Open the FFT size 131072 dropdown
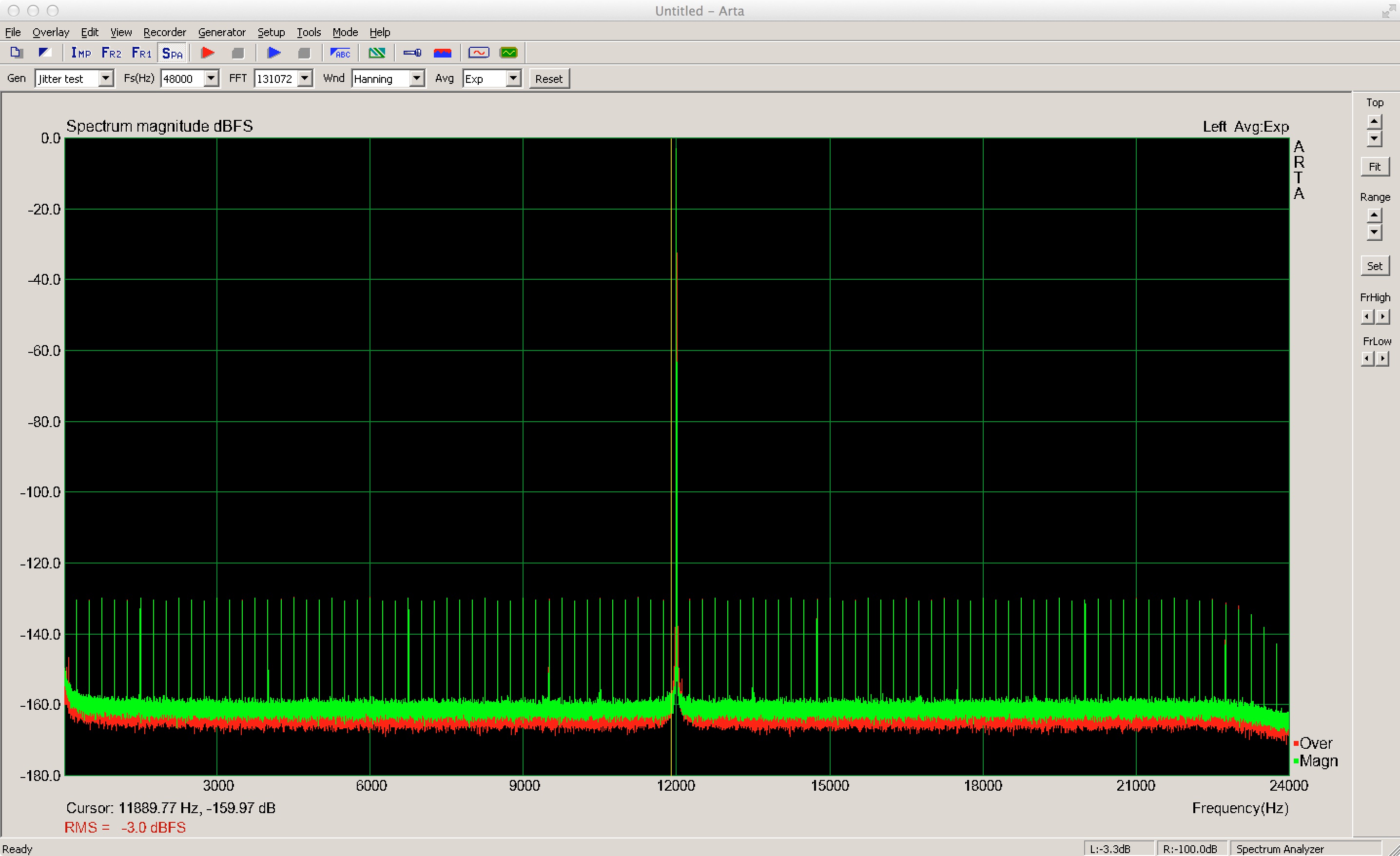Image resolution: width=1400 pixels, height=856 pixels. (x=305, y=78)
